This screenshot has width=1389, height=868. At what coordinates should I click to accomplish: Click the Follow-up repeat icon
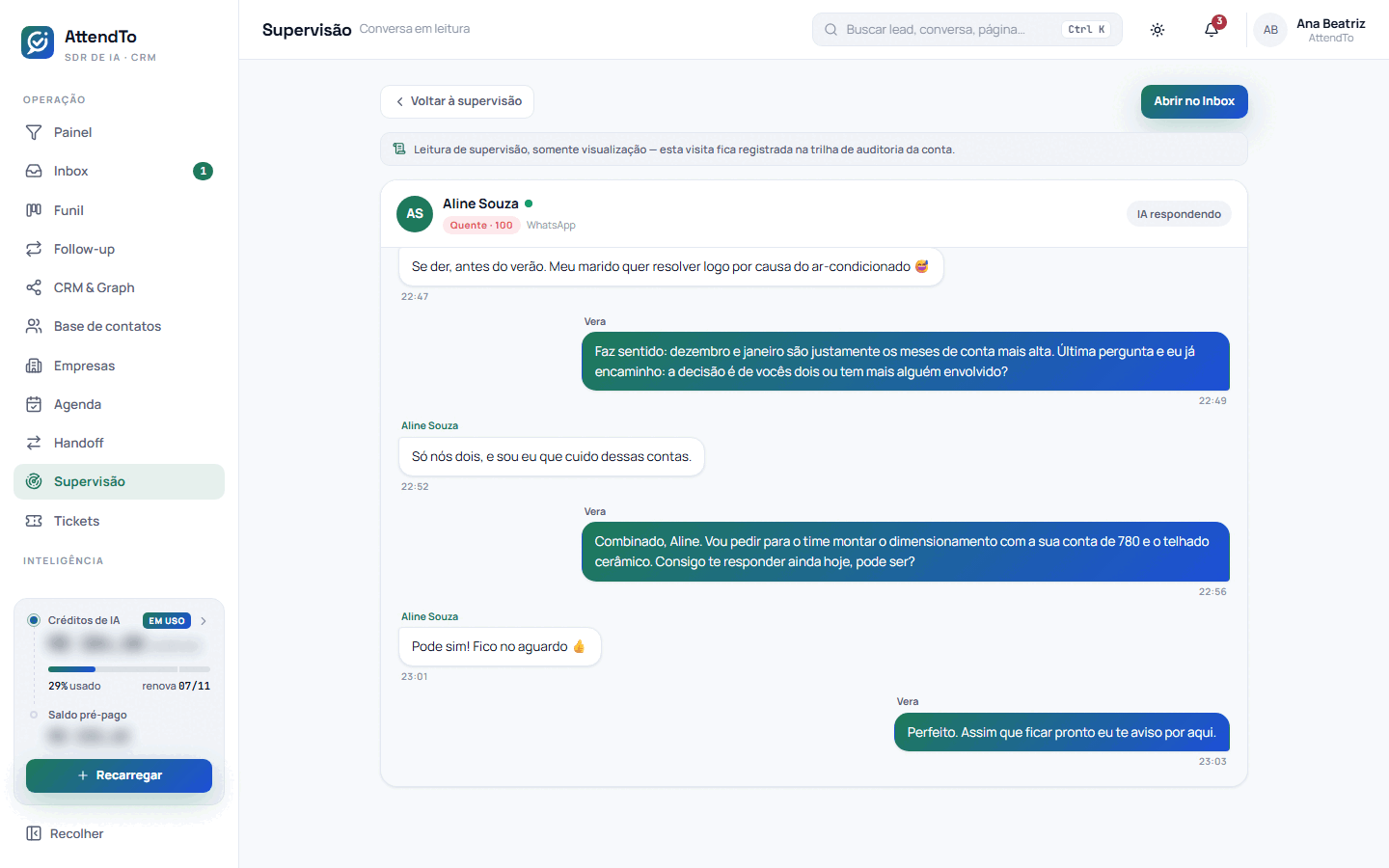coord(34,249)
